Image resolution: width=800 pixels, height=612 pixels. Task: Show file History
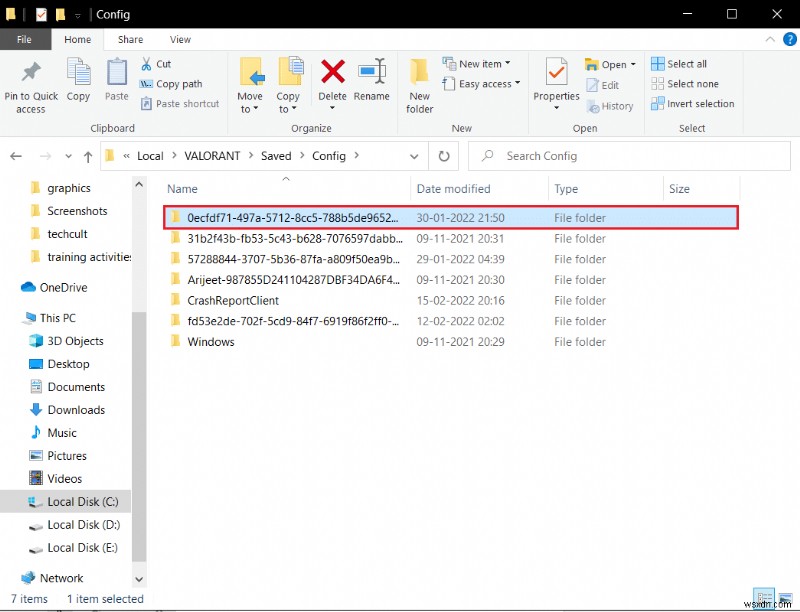610,106
